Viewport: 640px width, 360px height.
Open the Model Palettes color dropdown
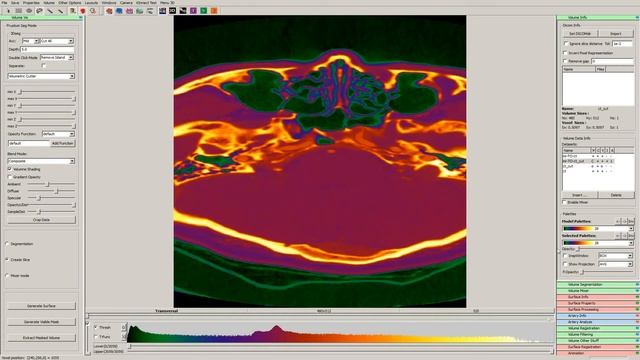click(x=598, y=229)
